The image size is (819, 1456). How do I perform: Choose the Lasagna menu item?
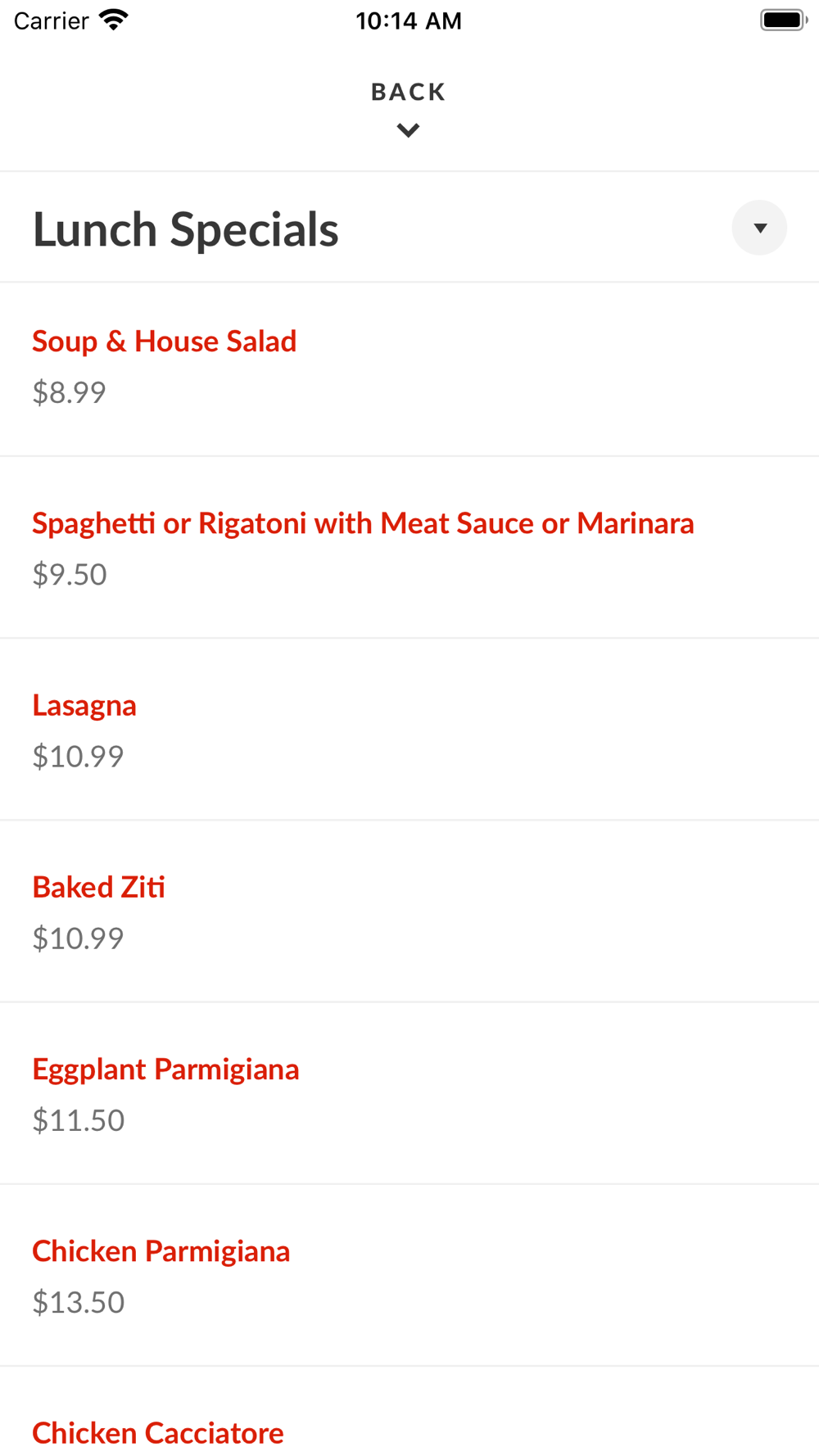(x=84, y=705)
